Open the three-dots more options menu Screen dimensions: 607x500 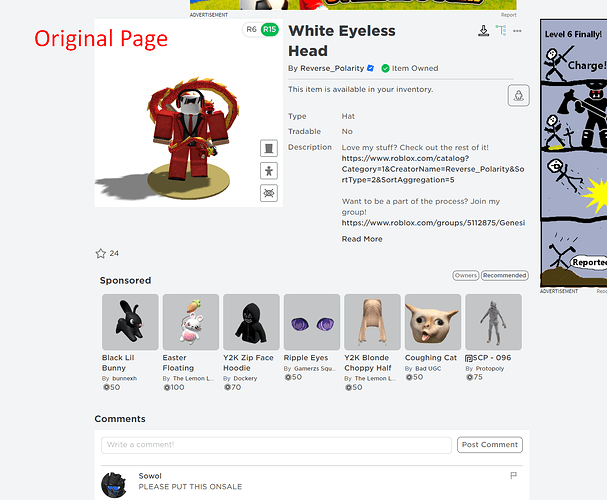(x=517, y=31)
